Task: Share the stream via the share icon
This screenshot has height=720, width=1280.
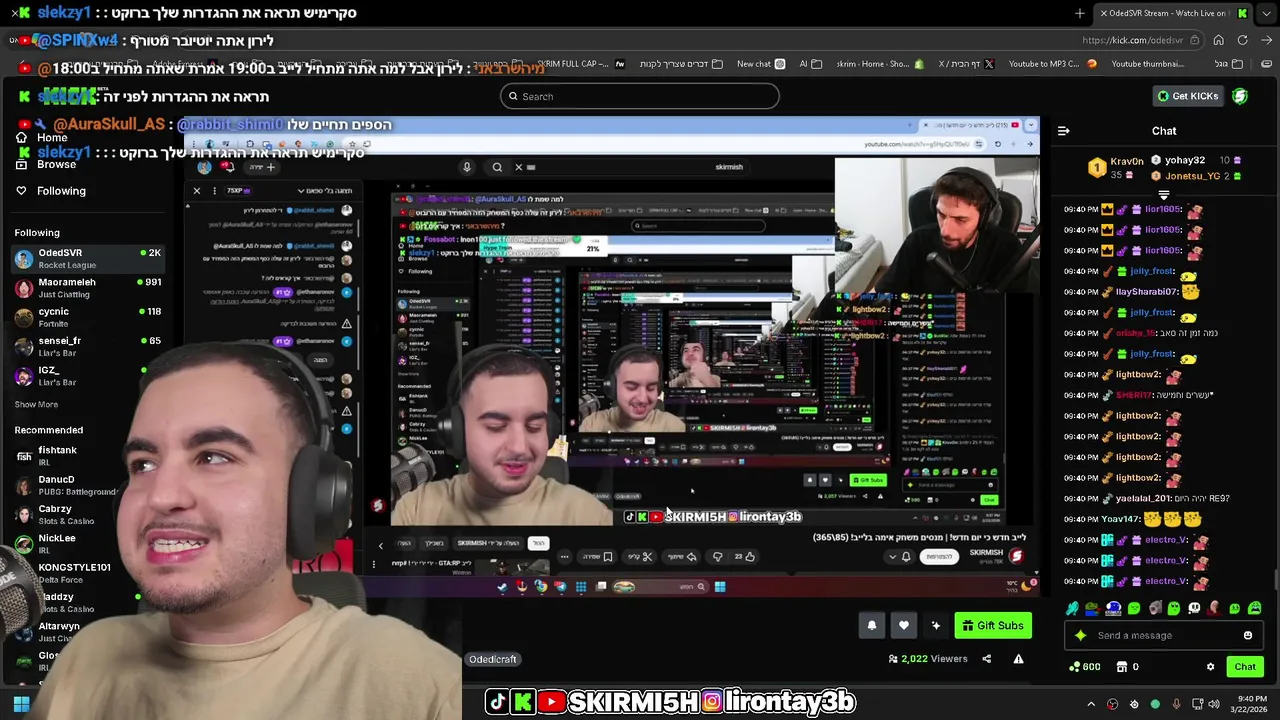Action: point(986,659)
